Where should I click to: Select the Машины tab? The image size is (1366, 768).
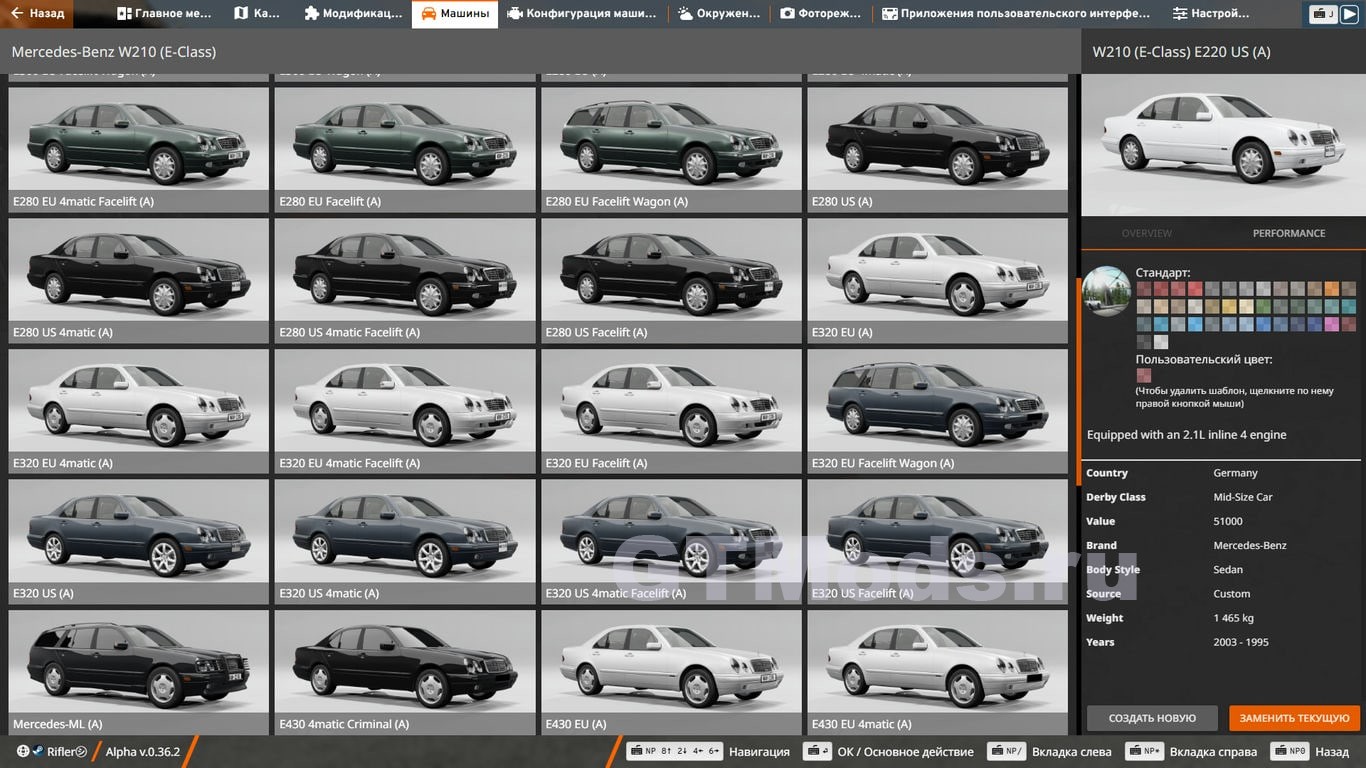tap(455, 14)
